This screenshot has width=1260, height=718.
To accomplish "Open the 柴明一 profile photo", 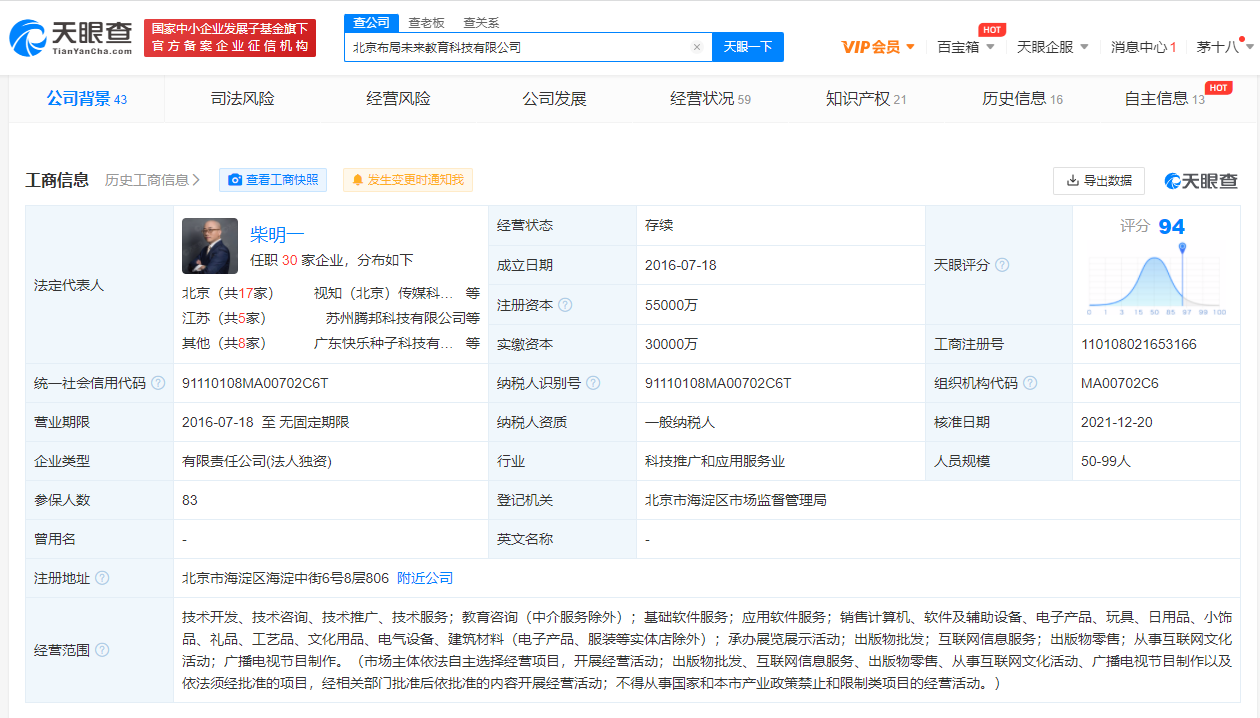I will coord(210,246).
